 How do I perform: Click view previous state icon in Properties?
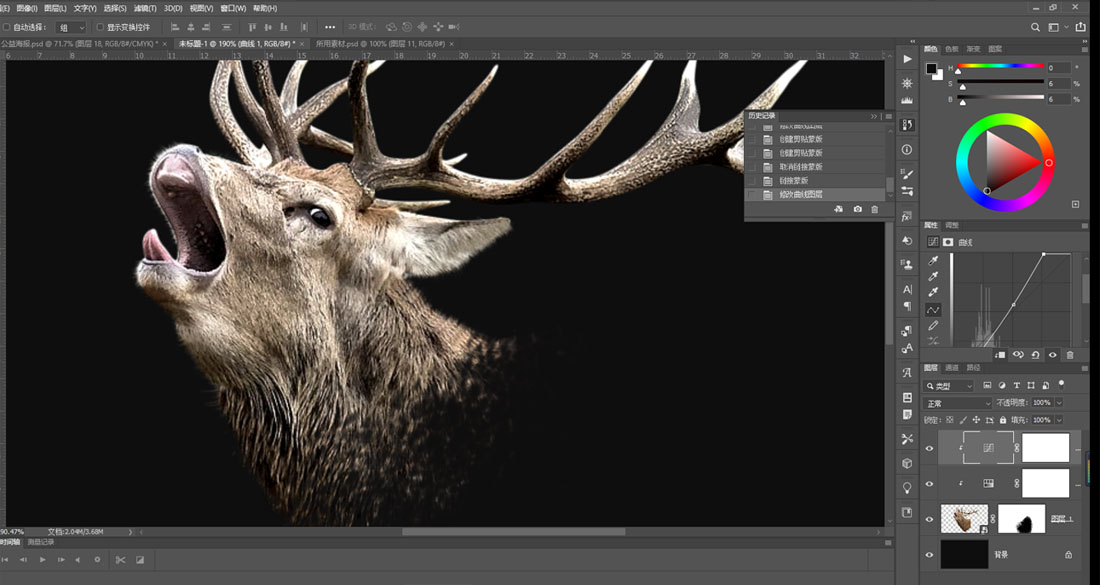[1018, 355]
